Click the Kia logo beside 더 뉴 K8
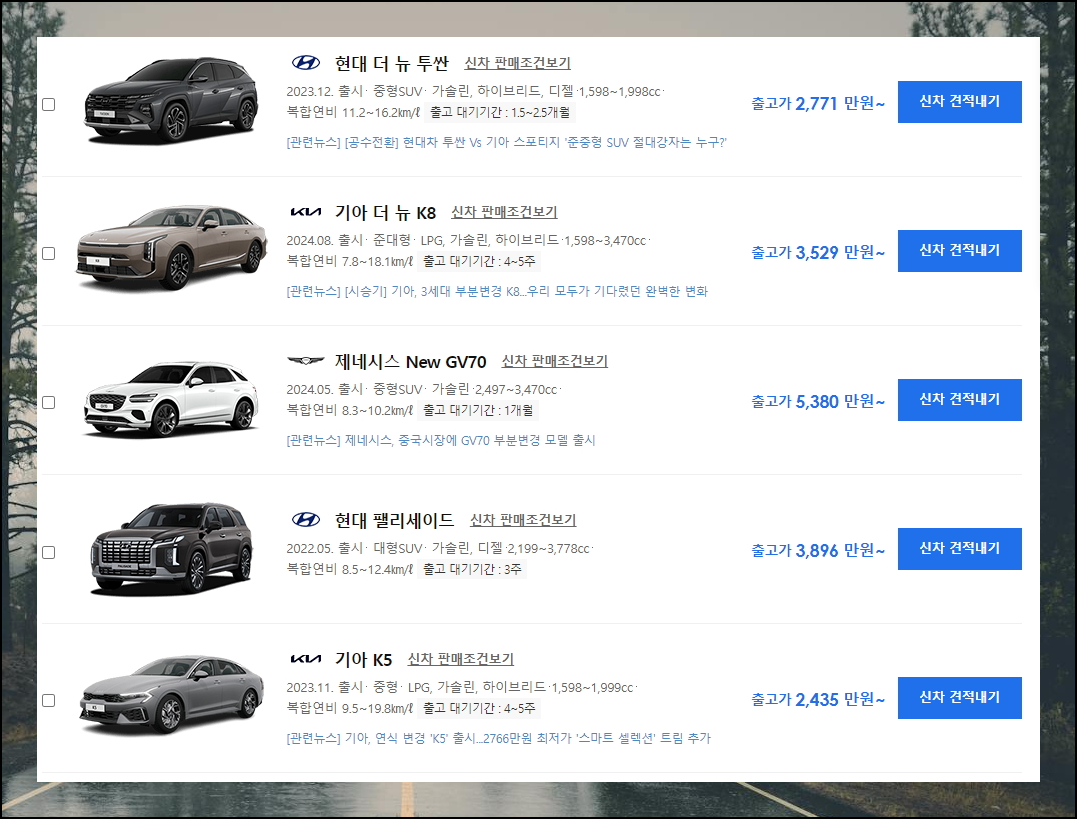Image resolution: width=1077 pixels, height=819 pixels. [x=306, y=212]
